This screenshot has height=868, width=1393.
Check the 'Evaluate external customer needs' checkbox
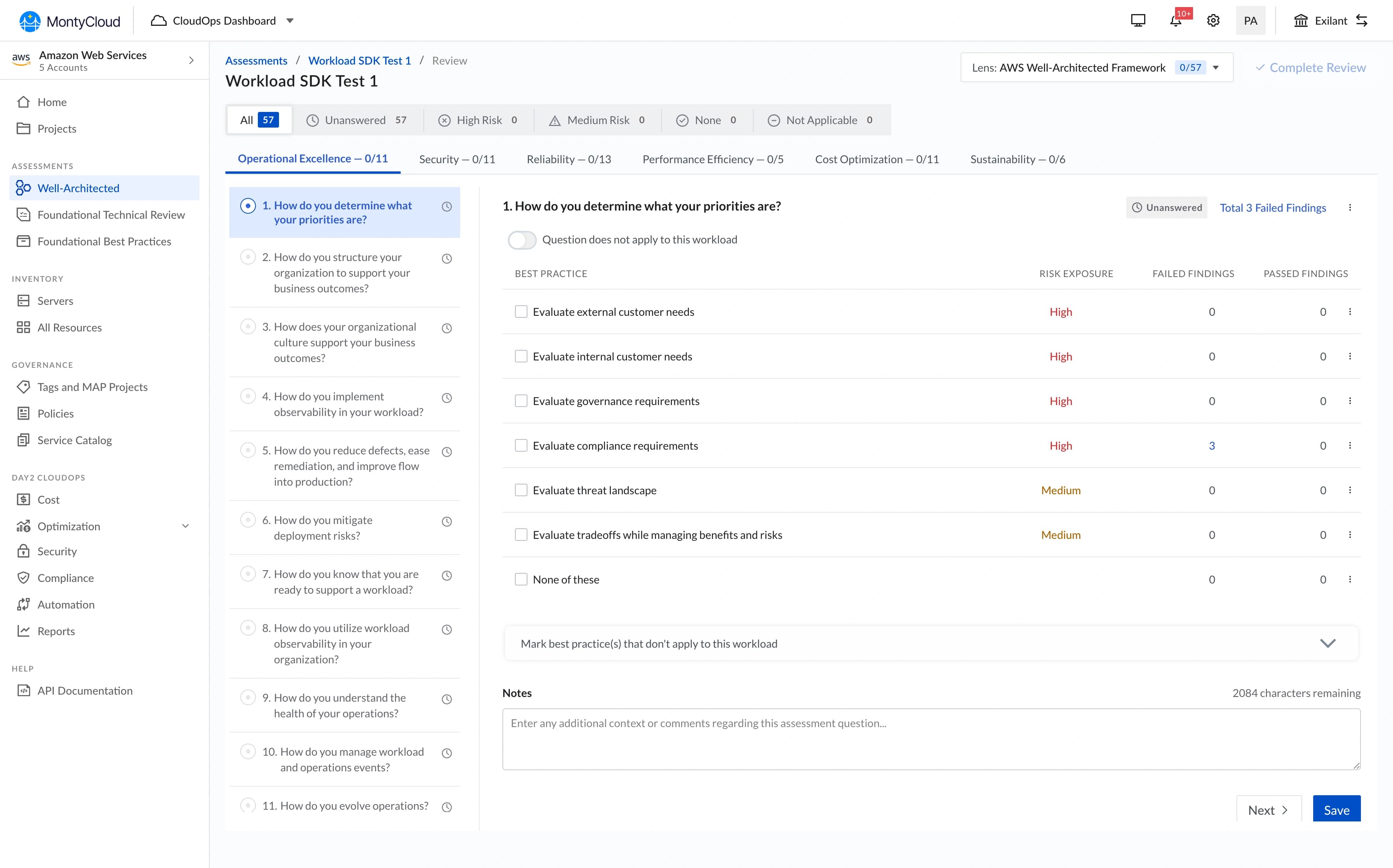(520, 311)
